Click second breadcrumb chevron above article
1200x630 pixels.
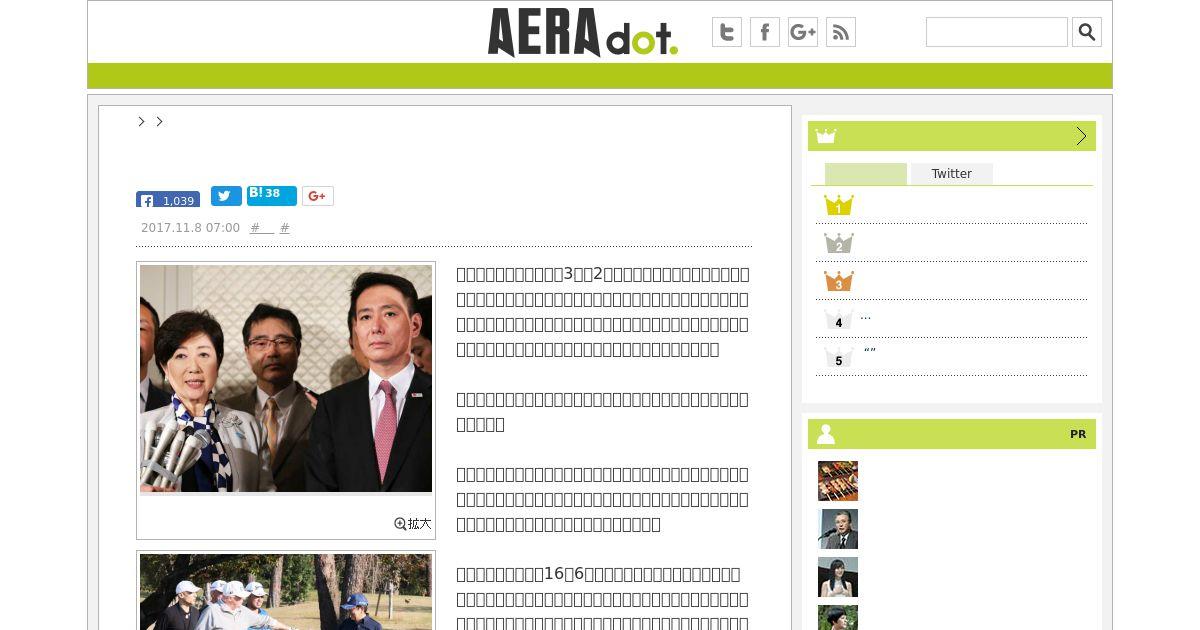(159, 121)
